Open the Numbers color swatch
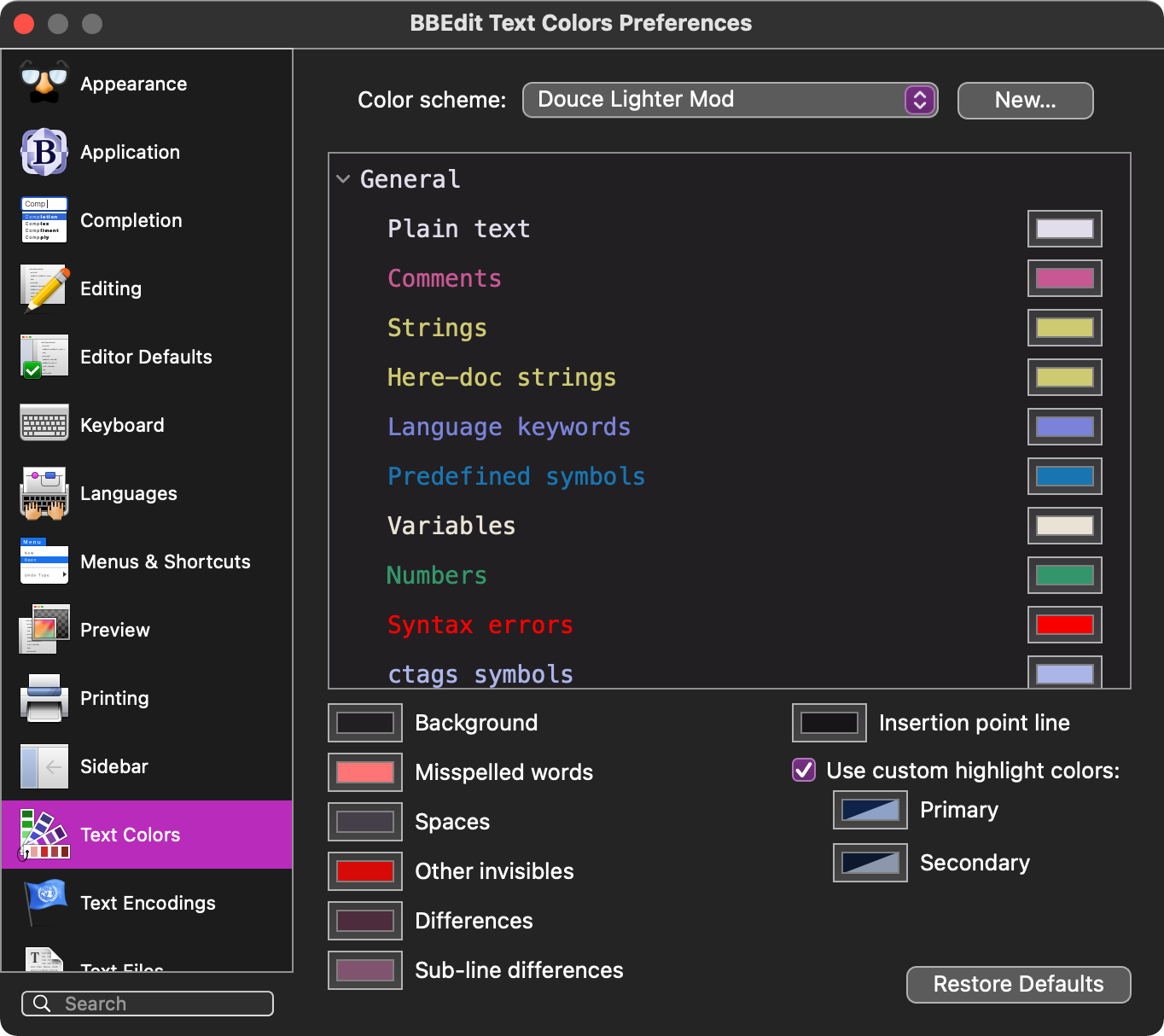Screen dimensions: 1164x1036 point(1064,575)
